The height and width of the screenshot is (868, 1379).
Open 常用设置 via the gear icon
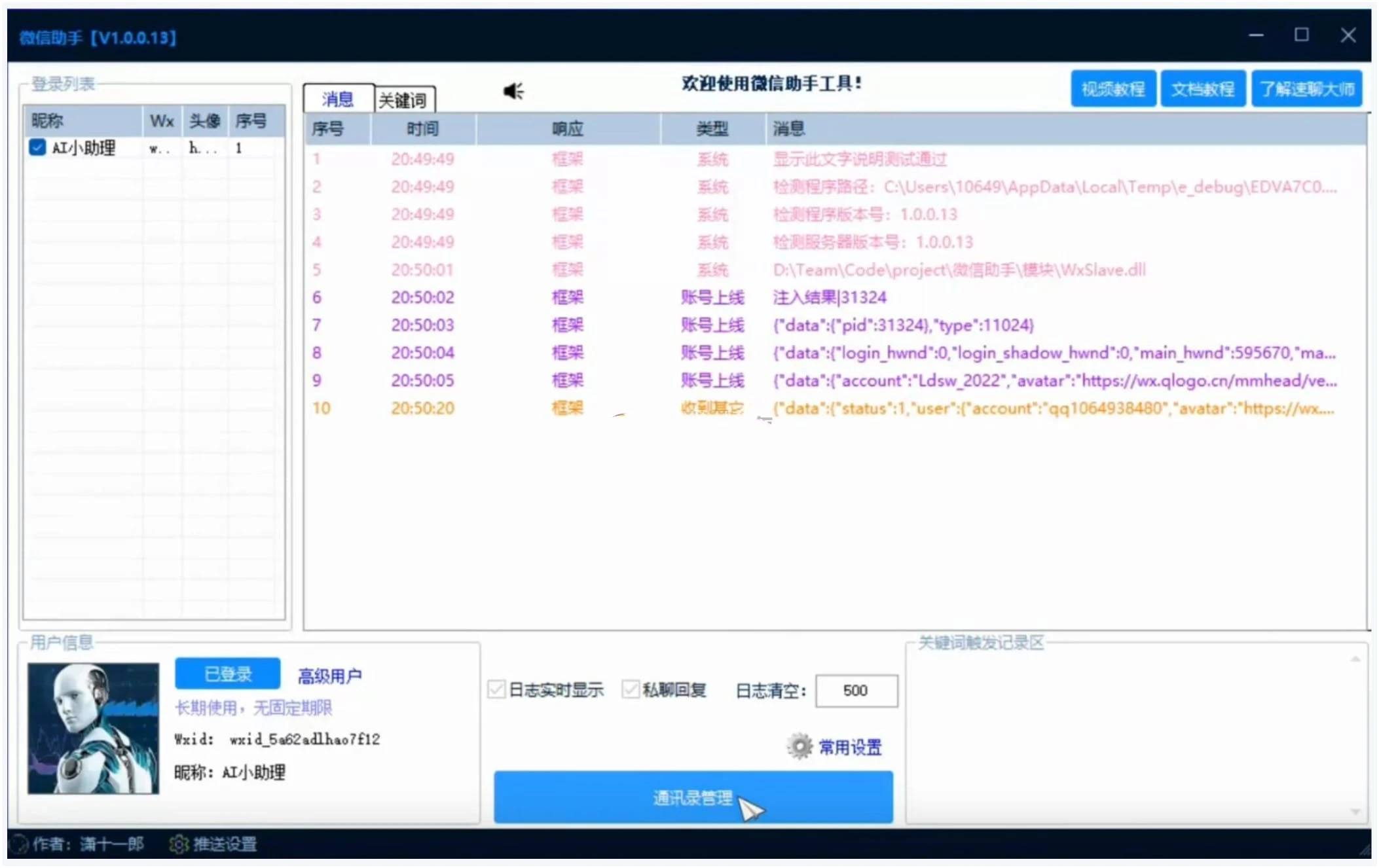(799, 746)
